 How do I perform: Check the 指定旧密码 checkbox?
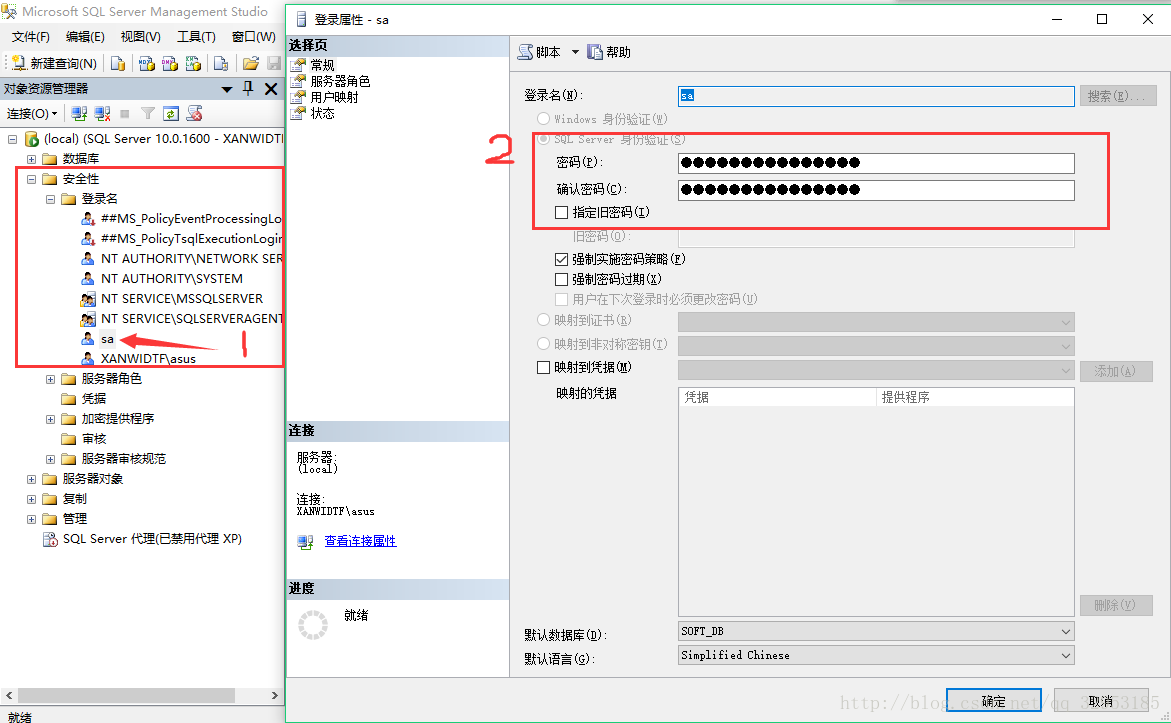(x=562, y=213)
